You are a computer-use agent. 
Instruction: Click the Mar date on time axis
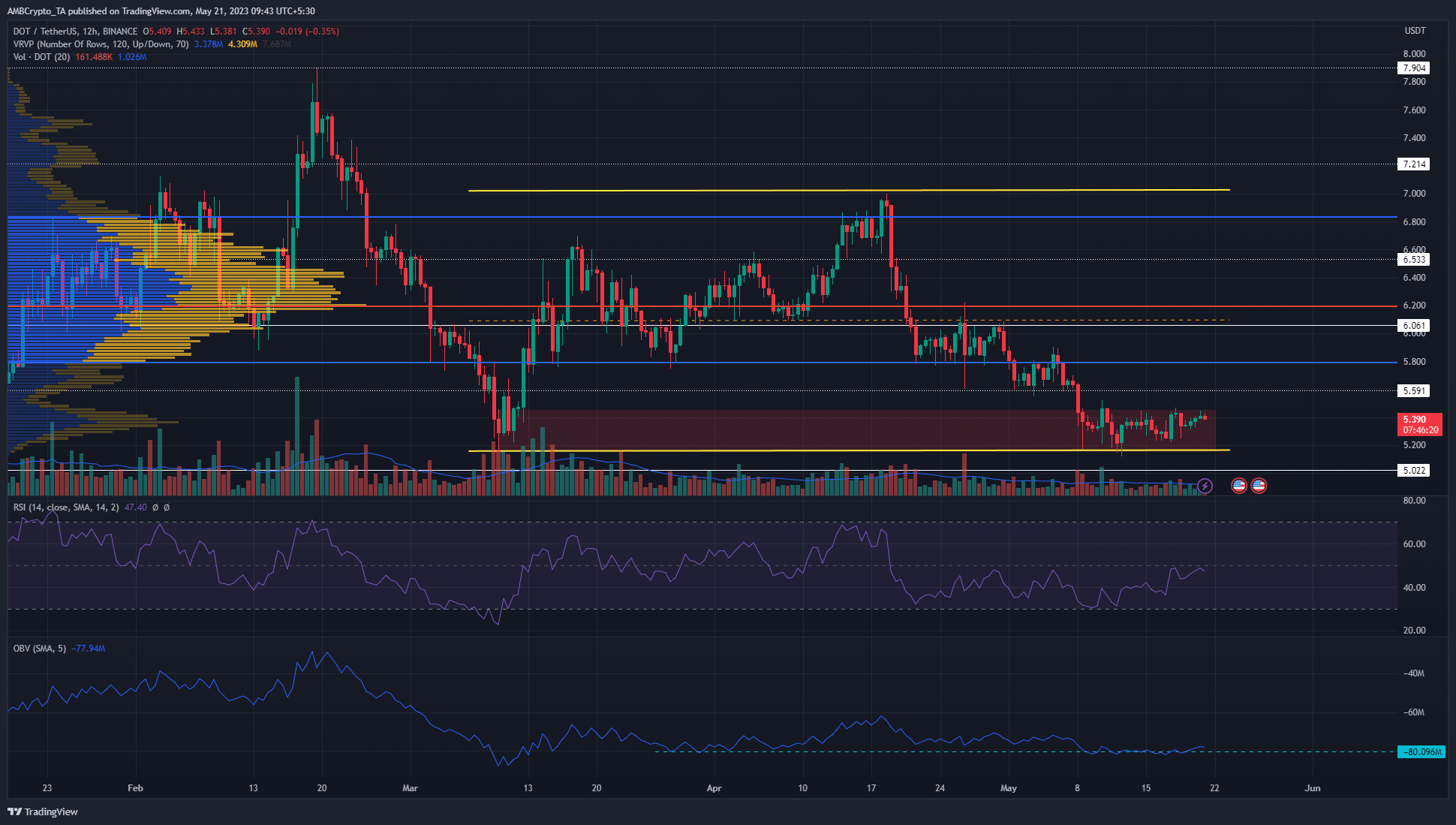(x=410, y=787)
